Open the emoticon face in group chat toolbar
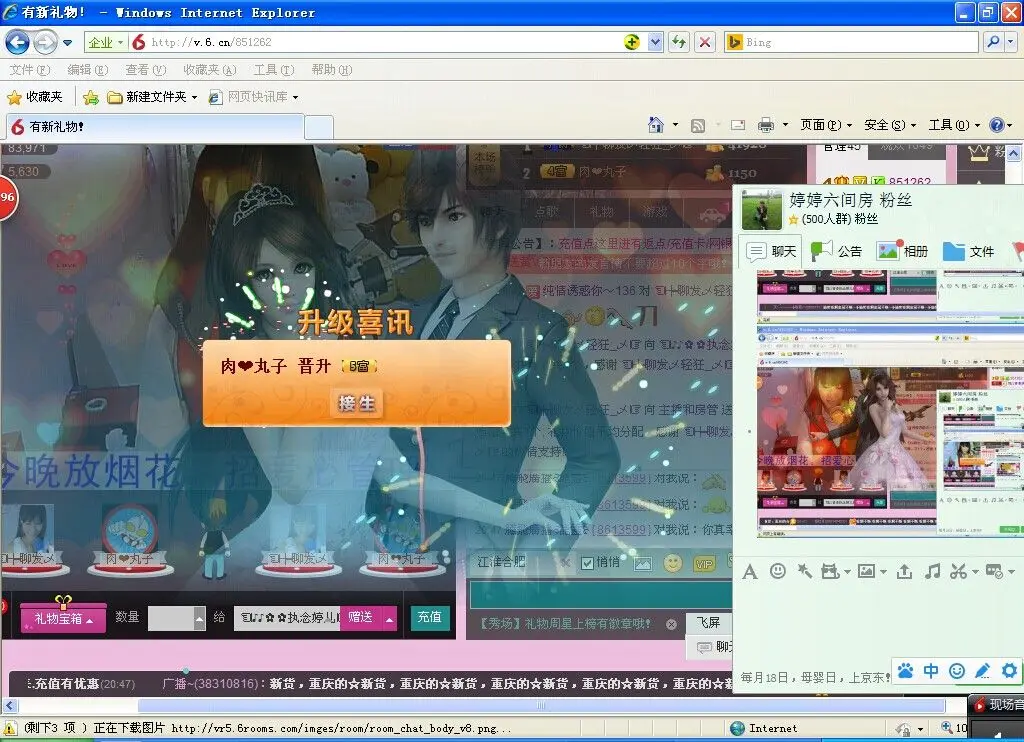The image size is (1024, 742). coord(778,572)
